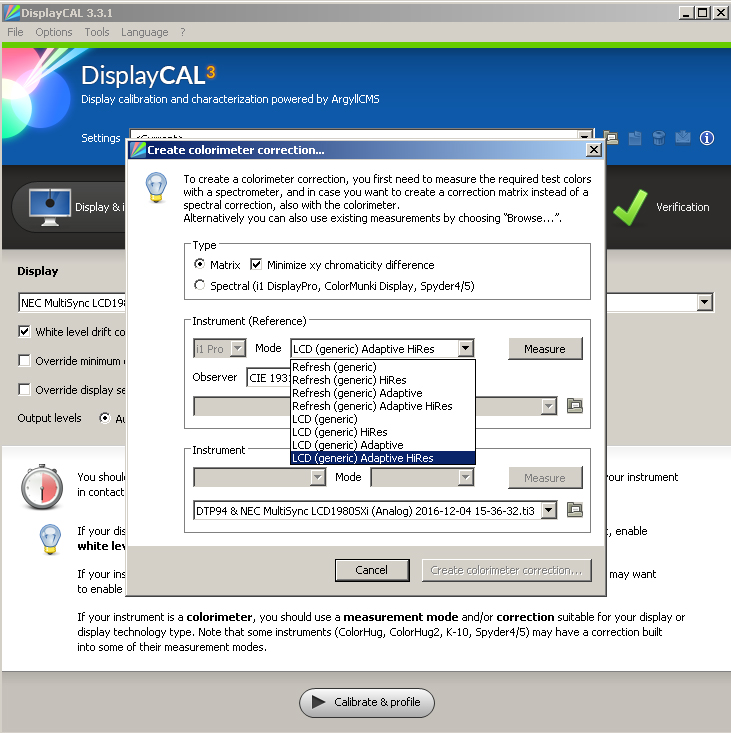Click the Cancel button
The width and height of the screenshot is (731, 733).
pos(372,570)
